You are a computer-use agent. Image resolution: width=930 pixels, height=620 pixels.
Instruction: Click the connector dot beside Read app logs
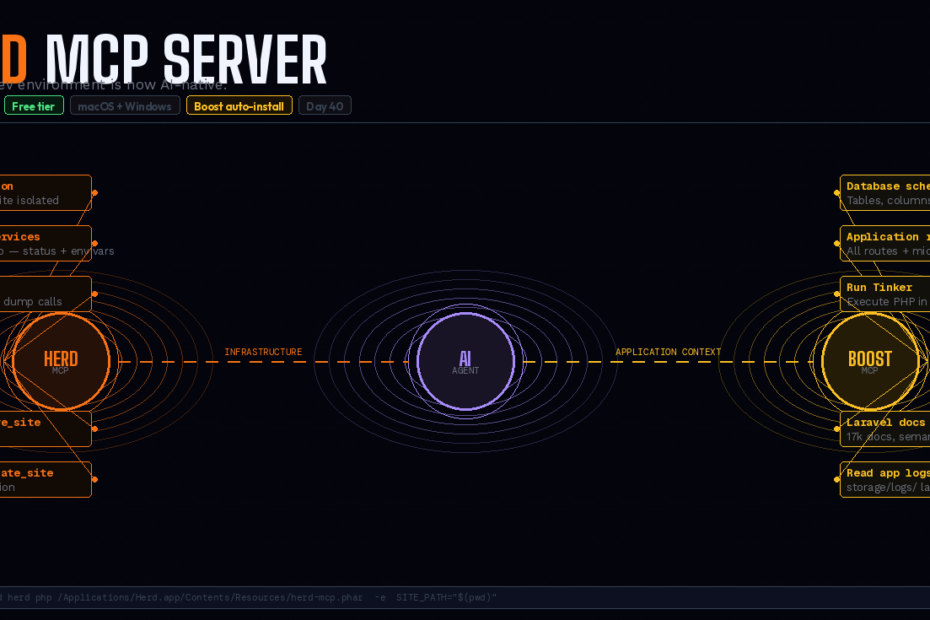pos(838,480)
